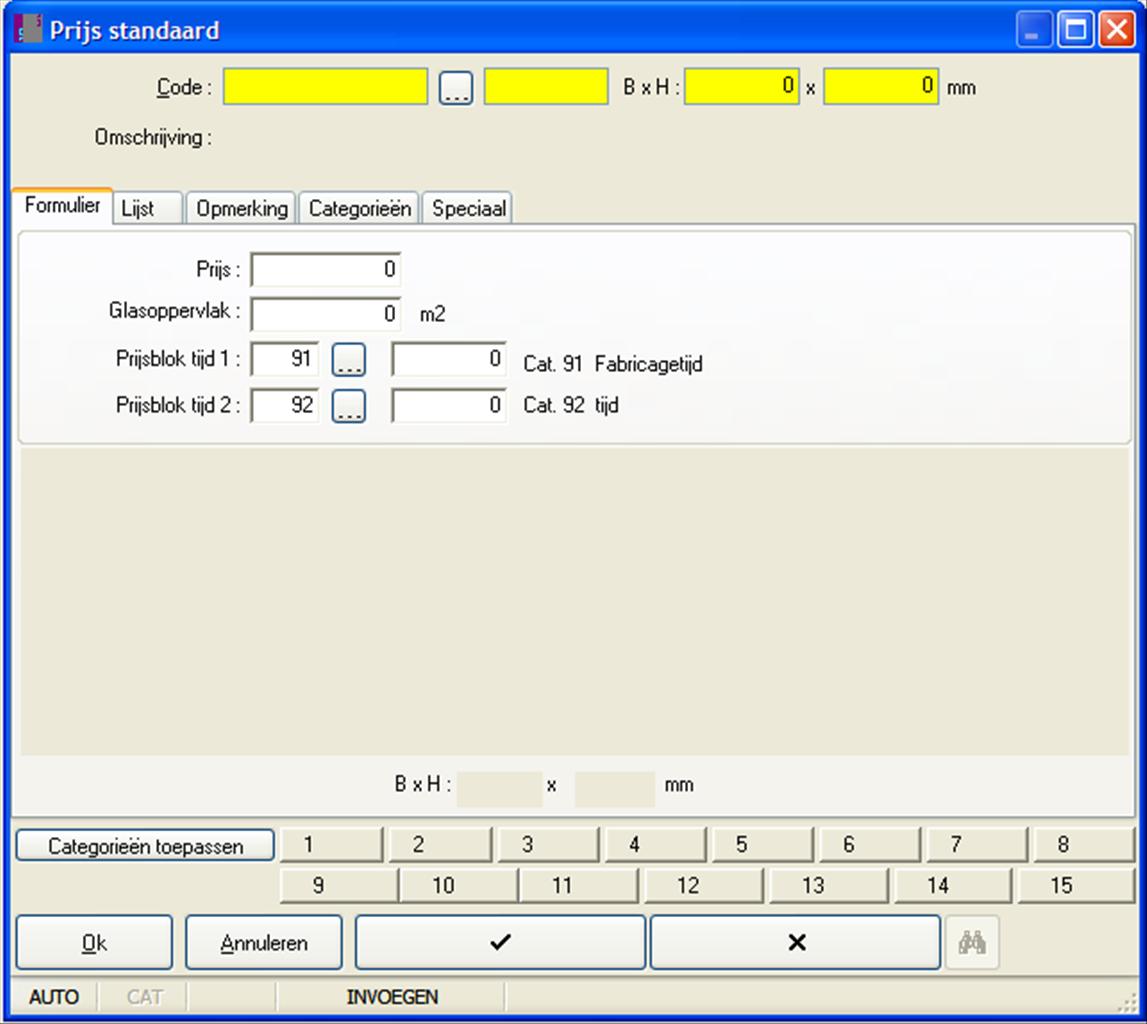
Task: Select category button 11
Action: [x=579, y=886]
